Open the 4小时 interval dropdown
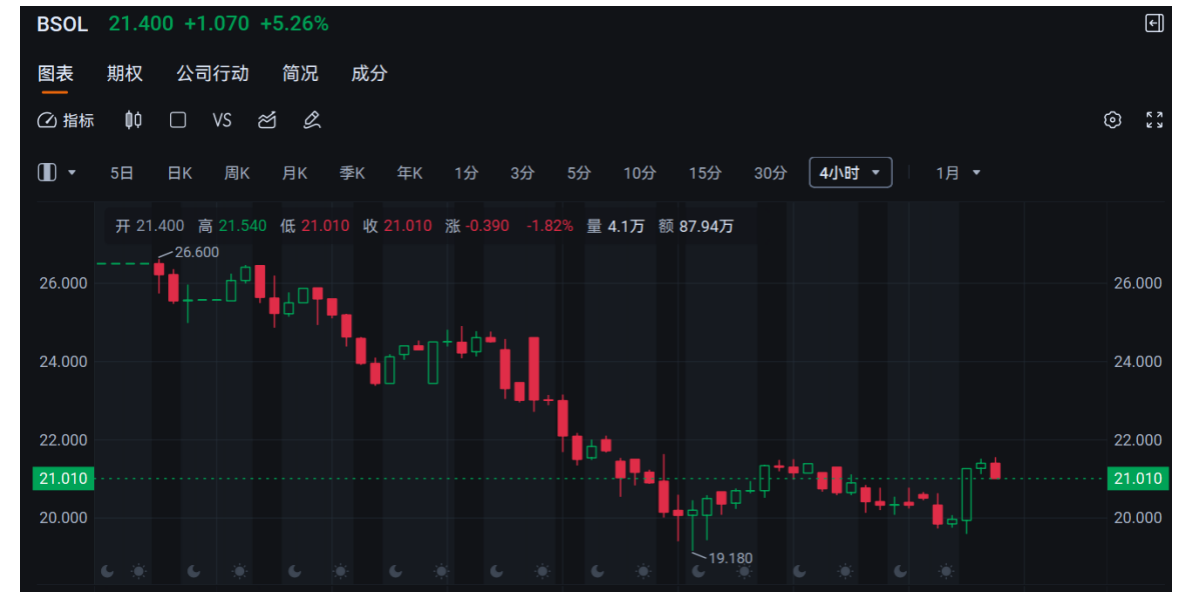The image size is (1180, 602). point(850,173)
